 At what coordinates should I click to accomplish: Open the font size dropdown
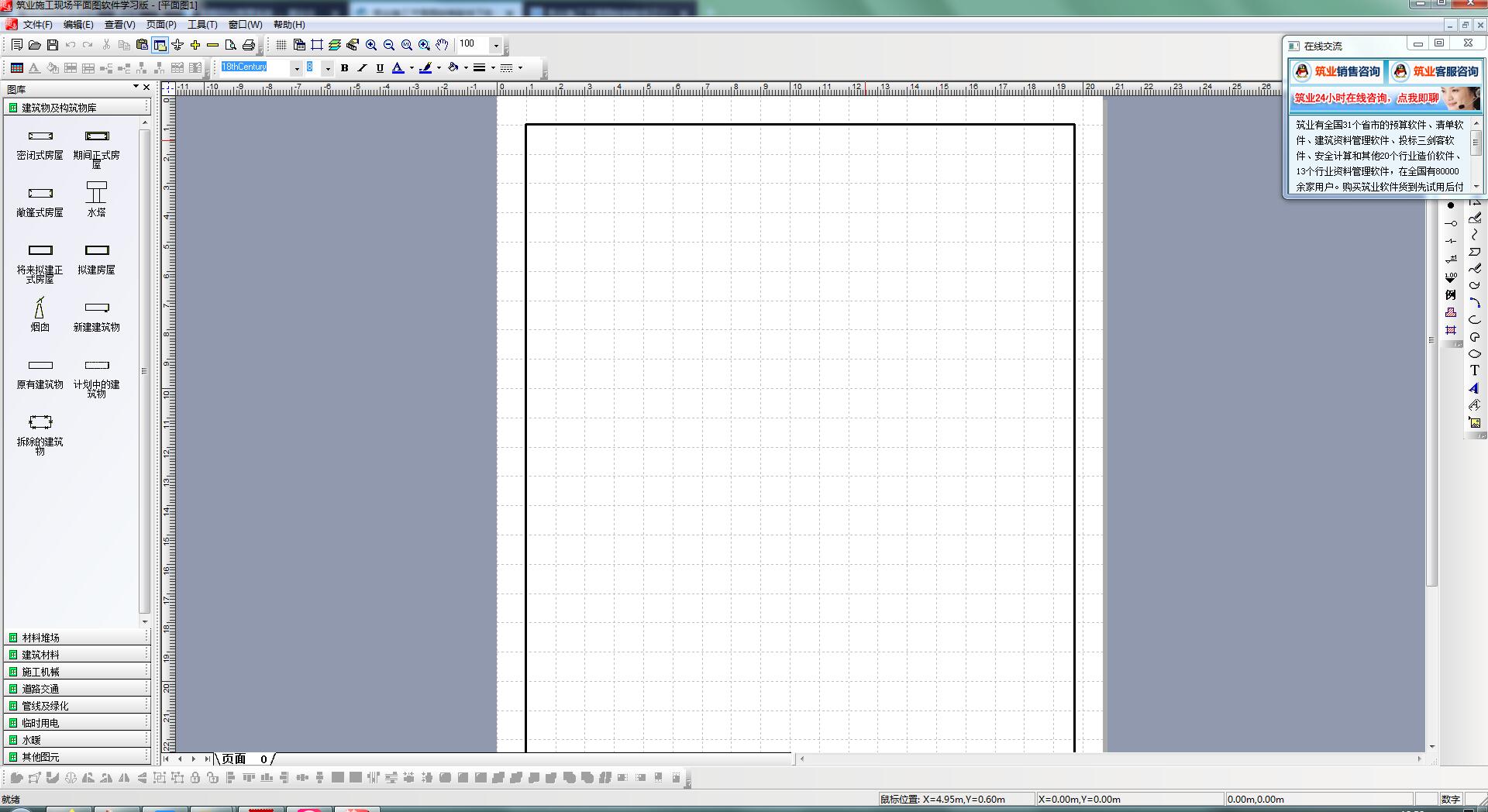coord(328,68)
